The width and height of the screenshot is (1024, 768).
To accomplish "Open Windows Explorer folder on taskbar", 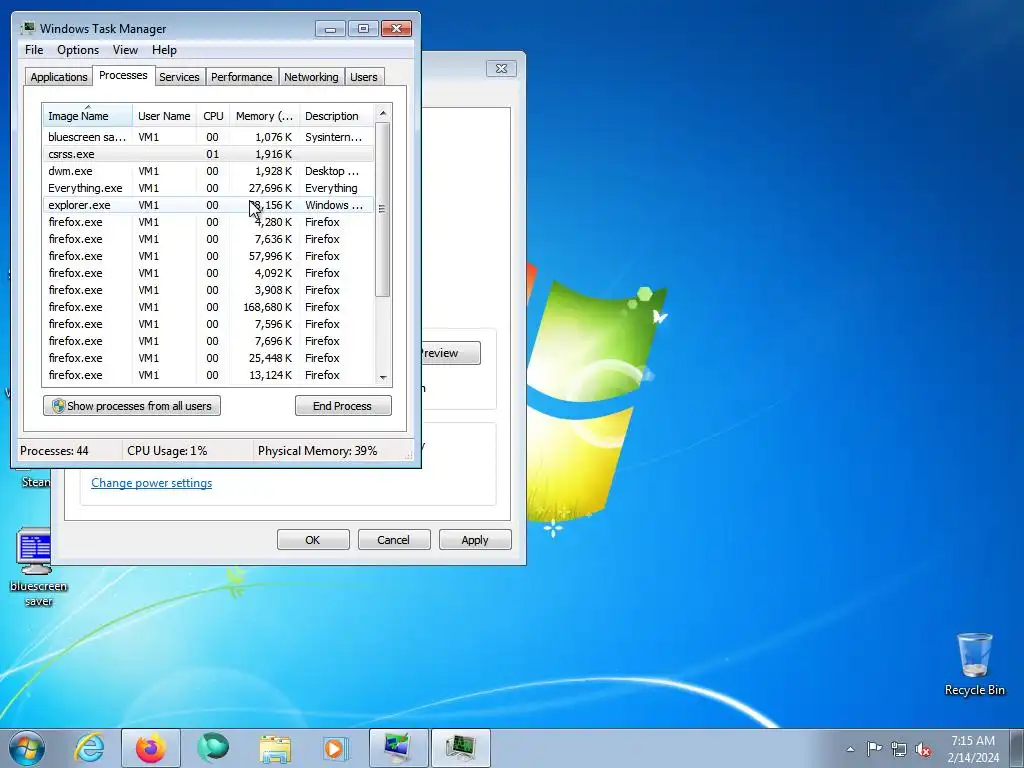I will click(x=275, y=748).
